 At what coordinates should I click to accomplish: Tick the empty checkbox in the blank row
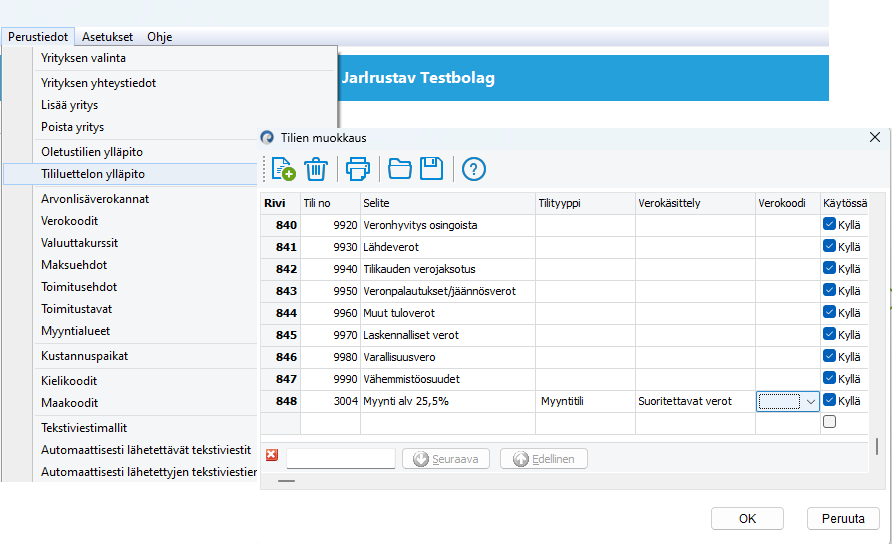point(829,422)
